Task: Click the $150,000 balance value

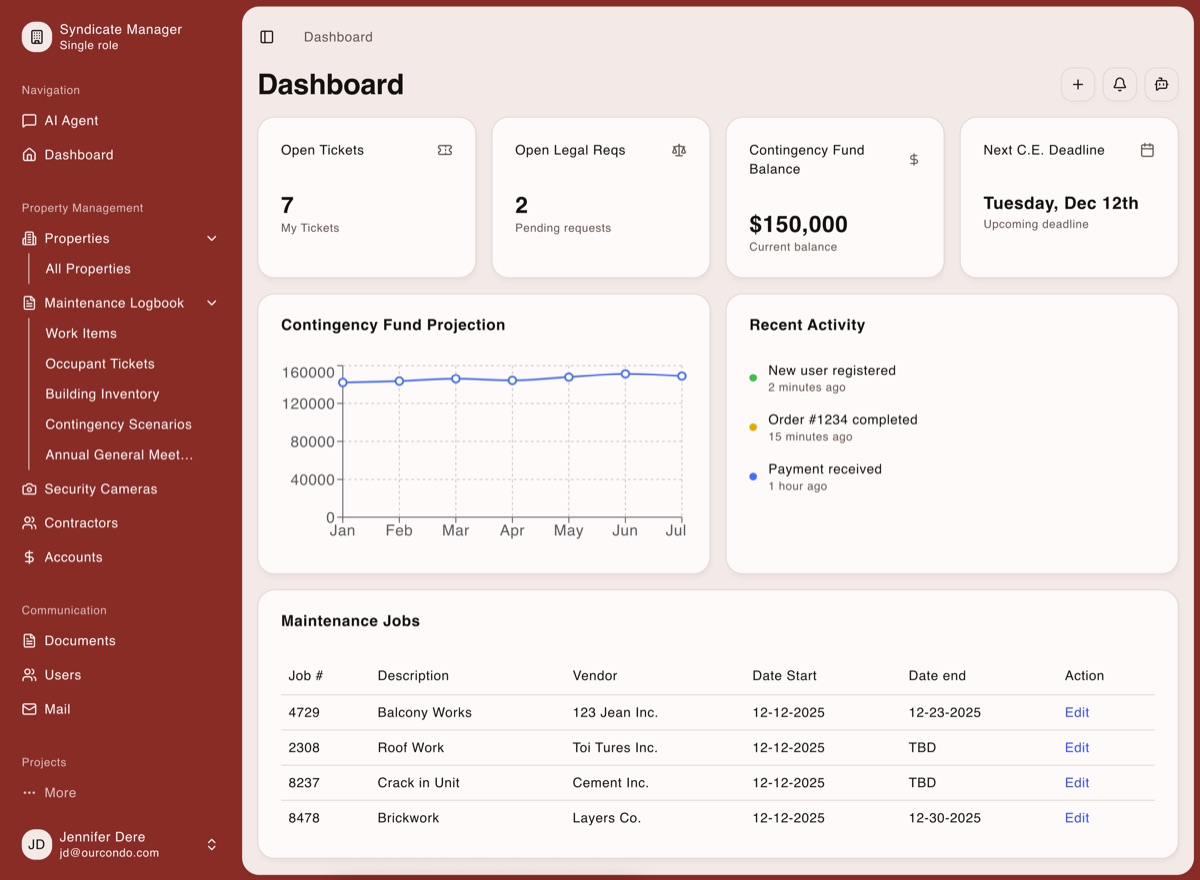Action: coord(798,224)
